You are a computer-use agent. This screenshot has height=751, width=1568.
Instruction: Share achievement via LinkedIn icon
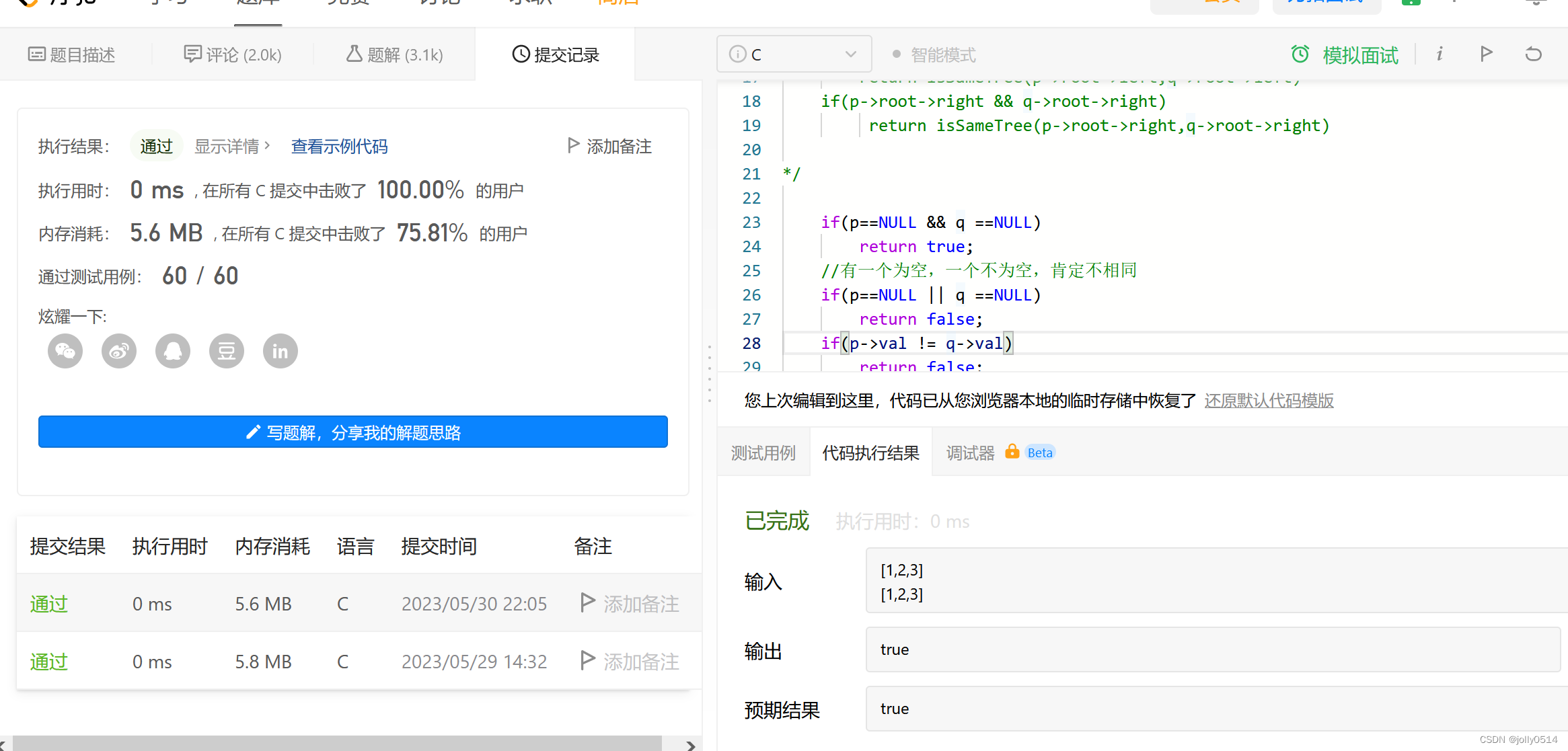(280, 351)
